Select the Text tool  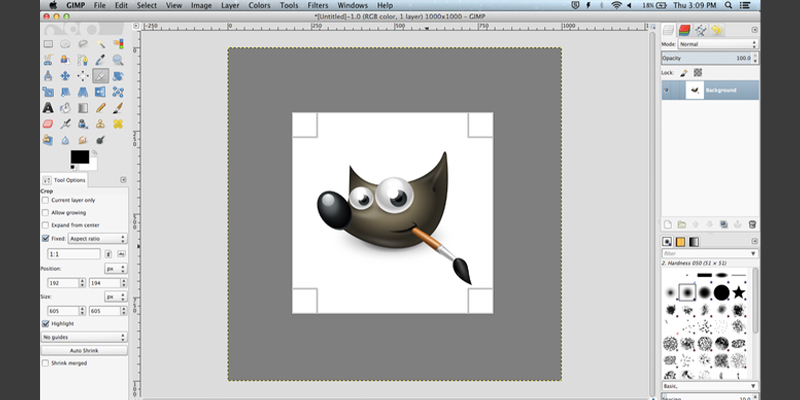48,108
